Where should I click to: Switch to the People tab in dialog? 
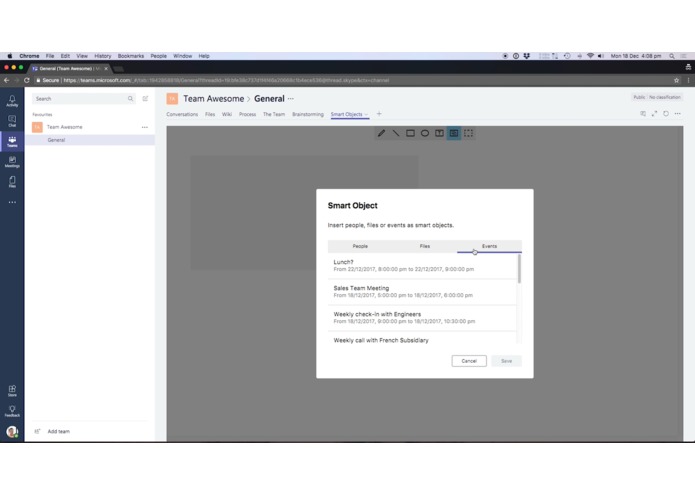click(x=360, y=246)
